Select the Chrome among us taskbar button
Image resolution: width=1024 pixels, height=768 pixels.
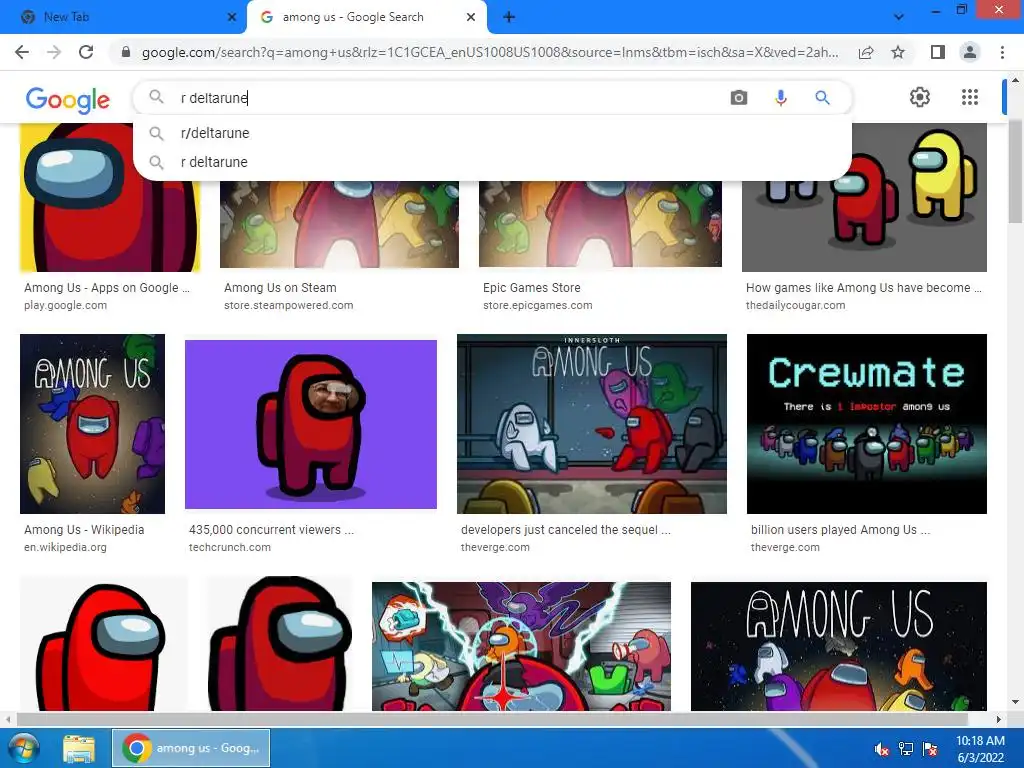[x=191, y=748]
